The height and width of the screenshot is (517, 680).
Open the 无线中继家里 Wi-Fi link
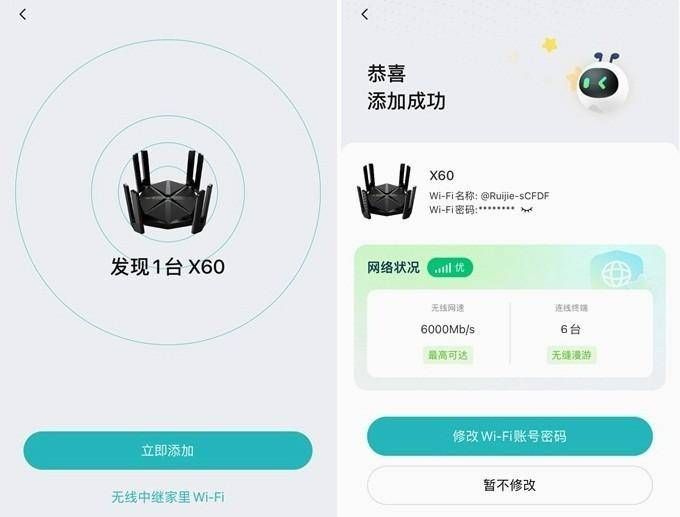(168, 497)
